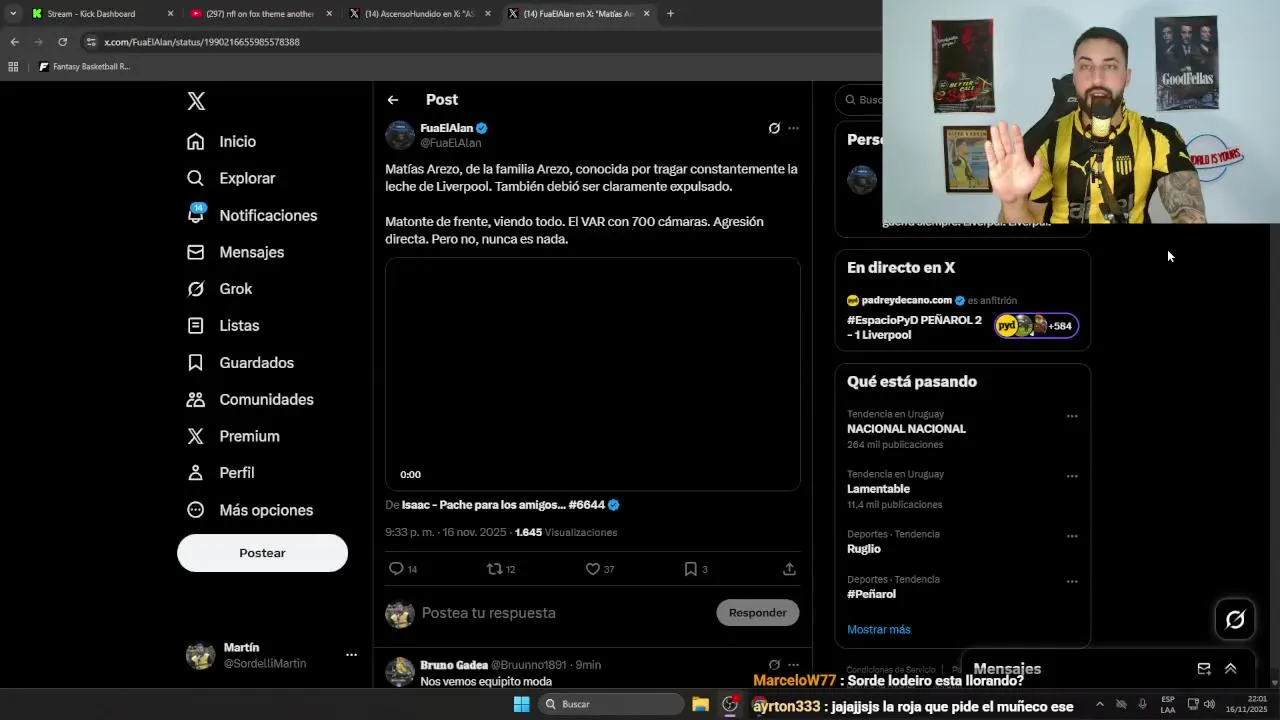Screen dimensions: 1280x720
Task: Open X home via the X logo
Action: pos(196,101)
